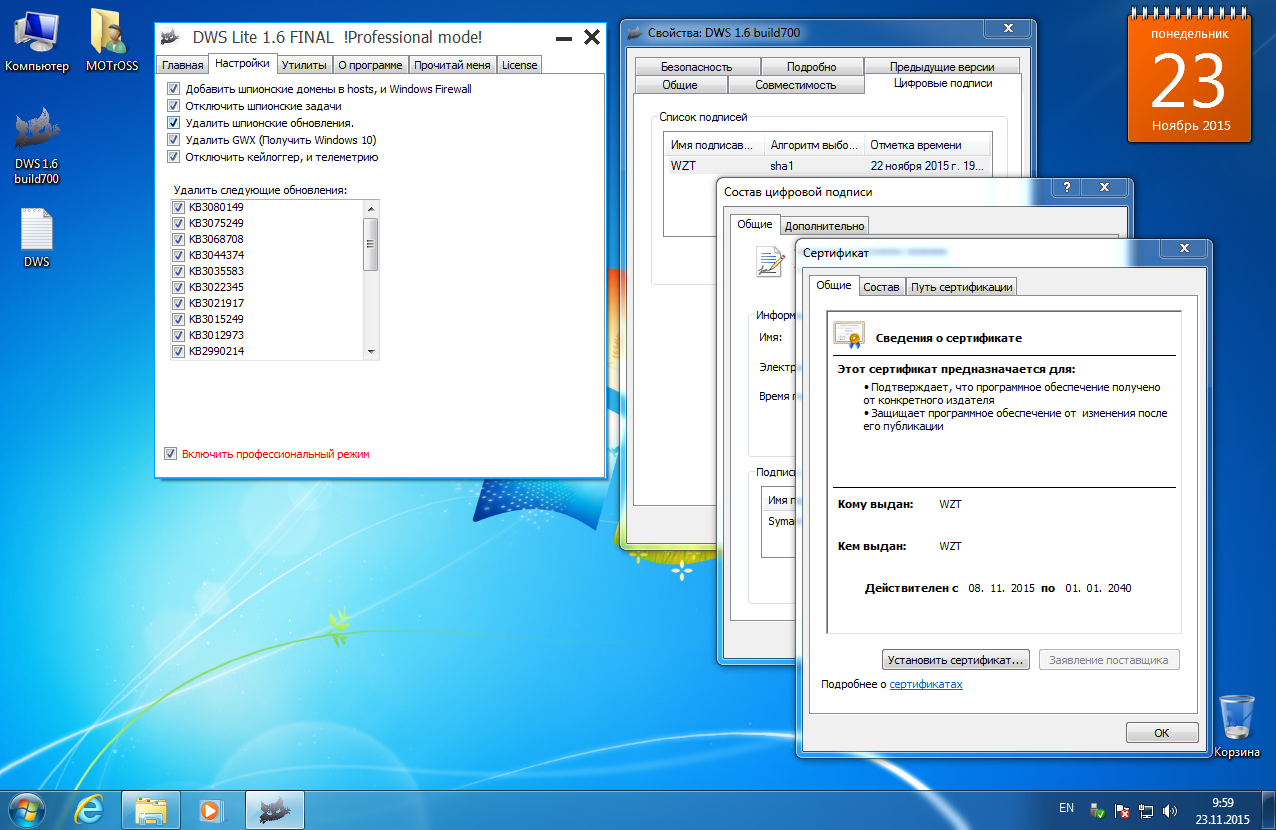Screen dimensions: 1276x830
Task: Uncheck update KB3075249 in the list
Action: 179,223
